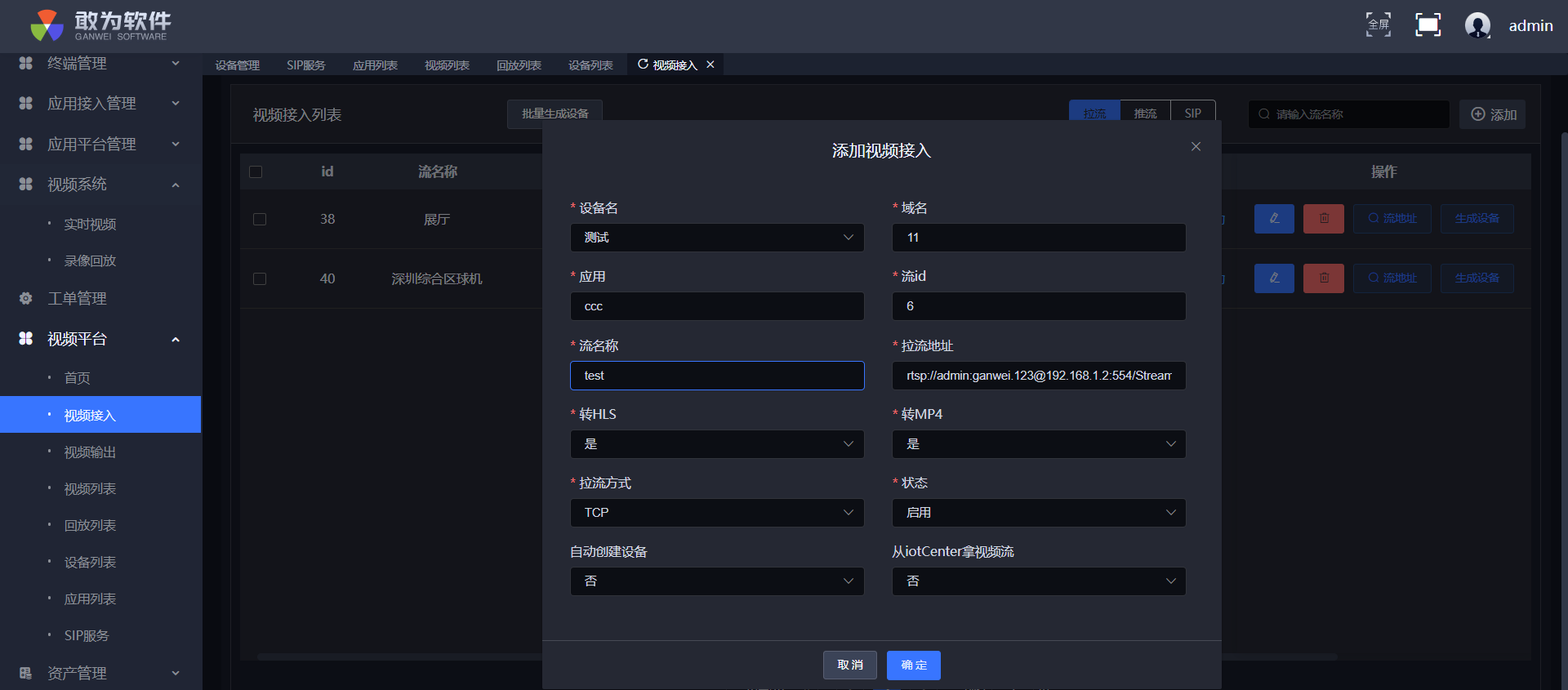
Task: Click the 工单管理 gear icon in sidebar
Action: click(x=26, y=299)
